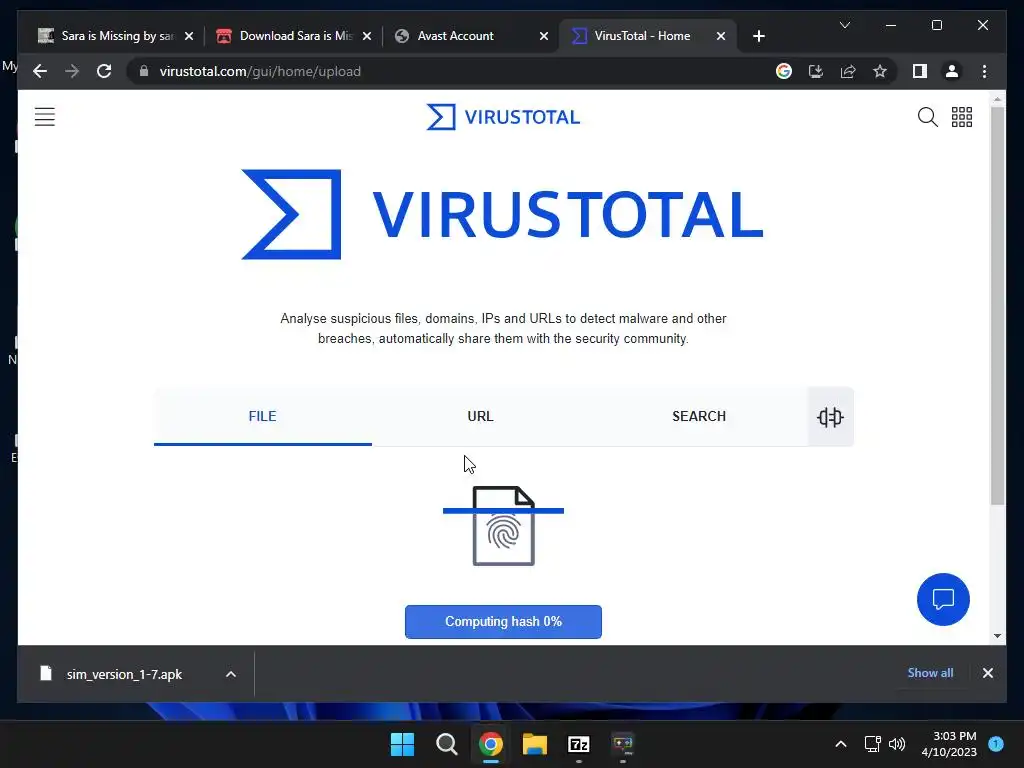
Task: Click the small VirusTotal header logo
Action: coord(503,117)
